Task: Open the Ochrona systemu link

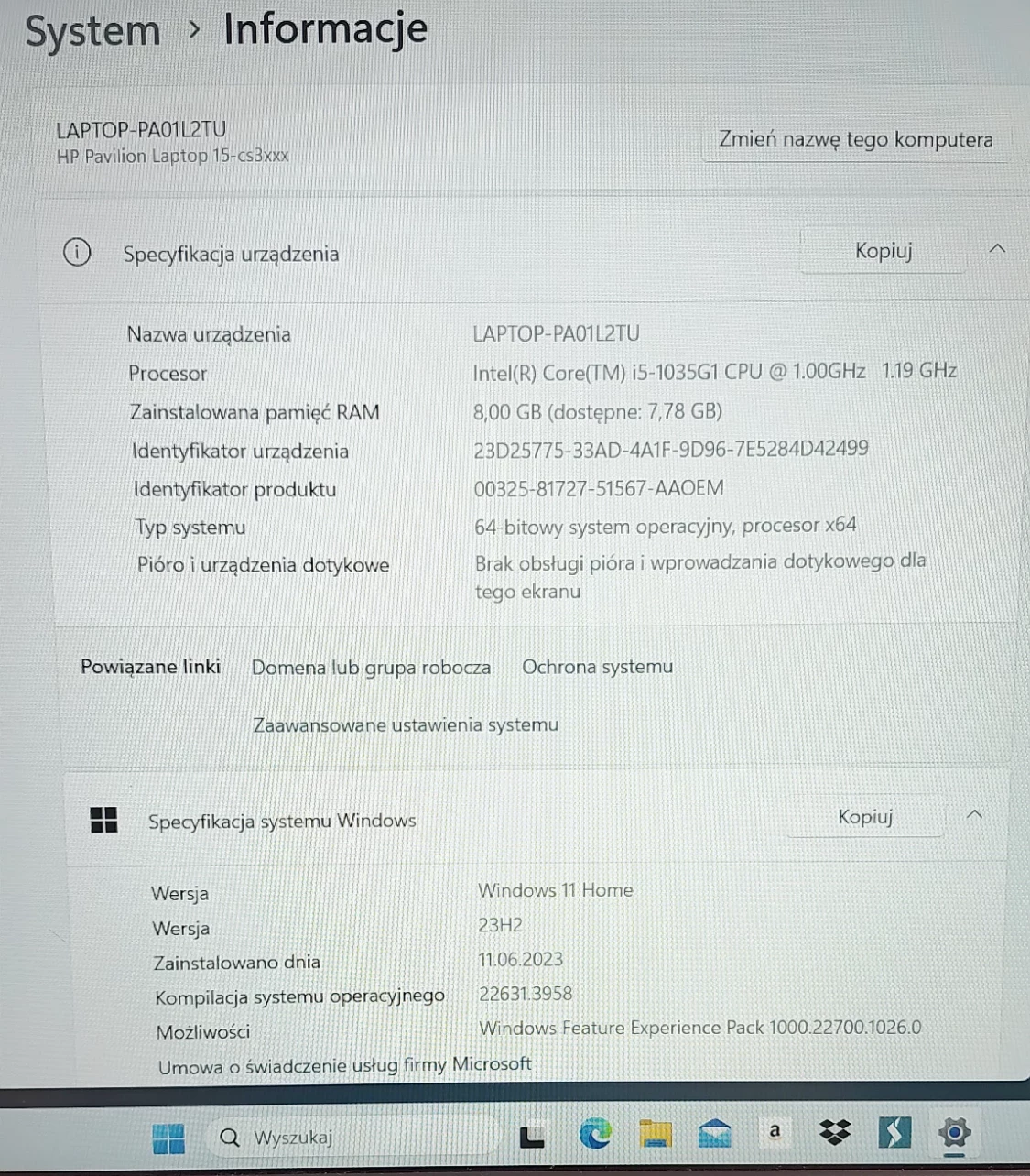Action: 597,667
